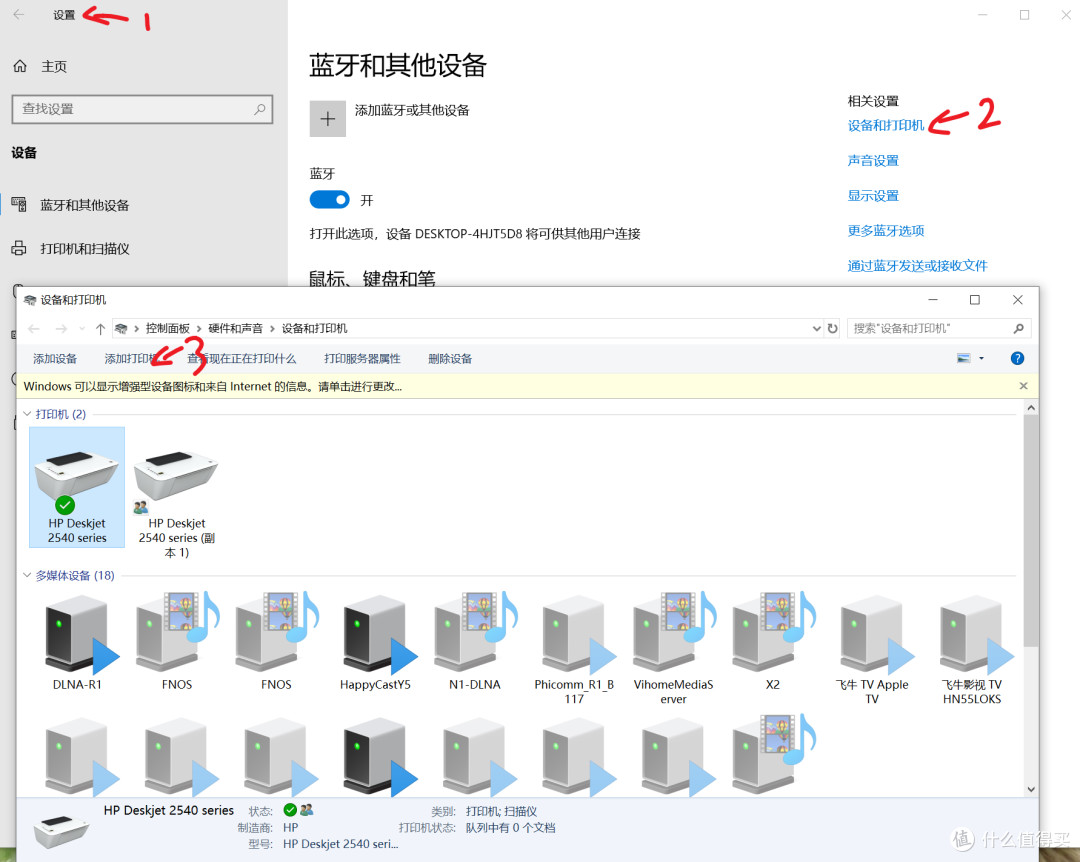1080x862 pixels.
Task: Click the 打印机和扫描仪 printer icon in sidebar
Action: pyautogui.click(x=19, y=249)
